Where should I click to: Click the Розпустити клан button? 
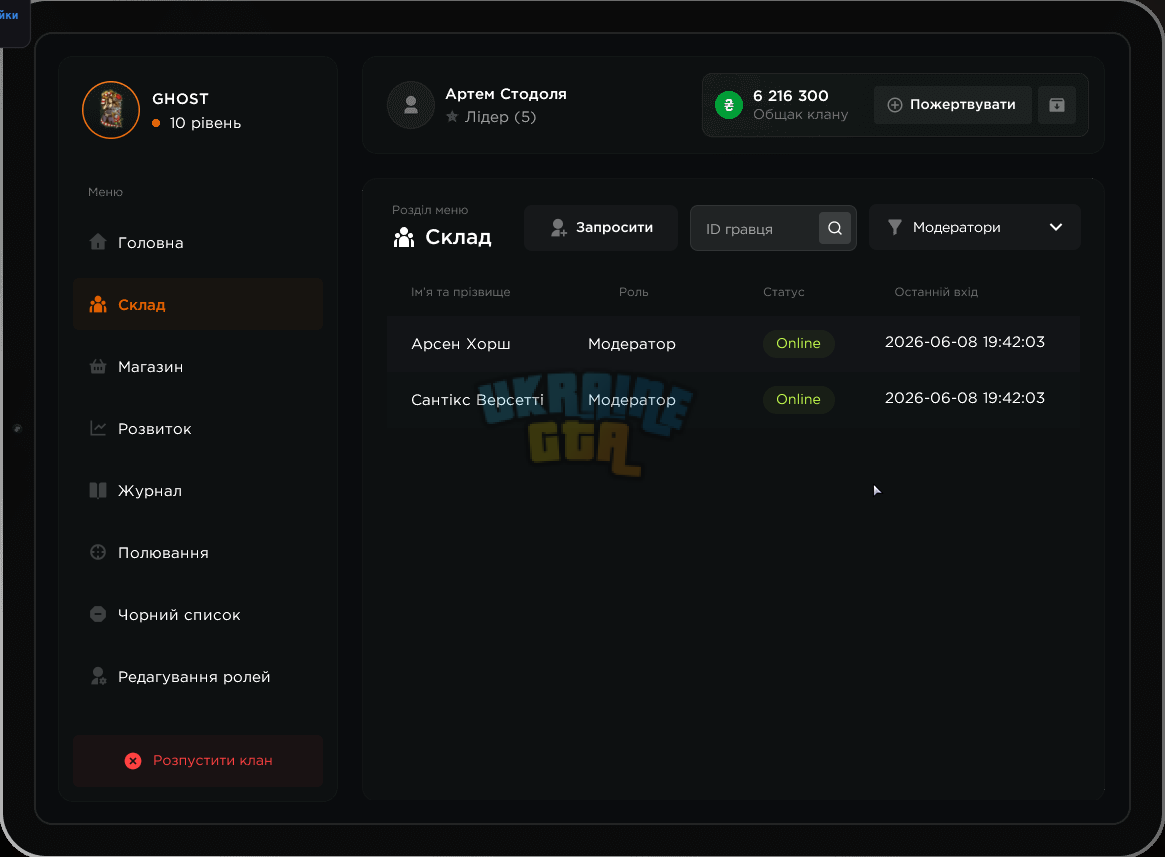[x=198, y=760]
